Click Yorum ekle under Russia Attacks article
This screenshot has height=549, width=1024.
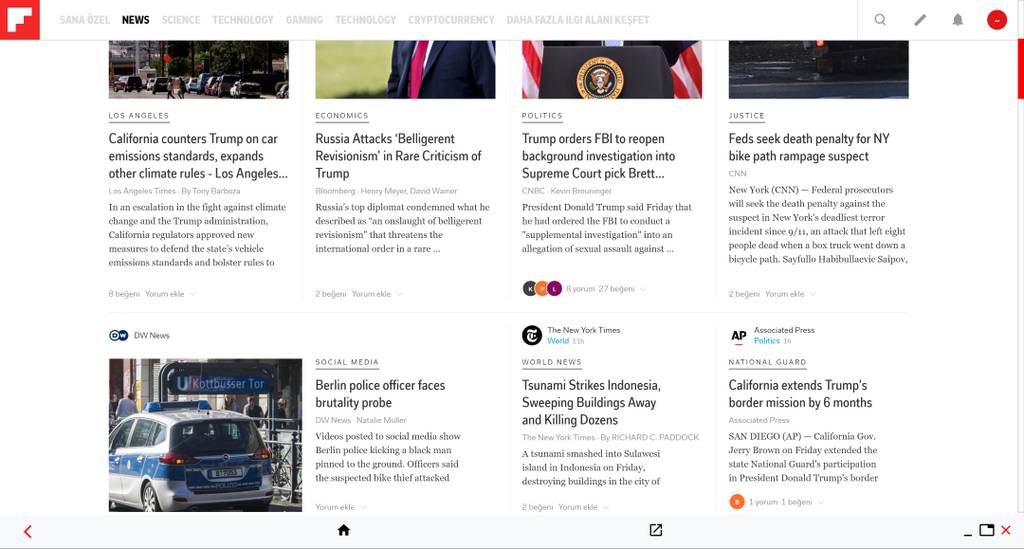pyautogui.click(x=371, y=294)
